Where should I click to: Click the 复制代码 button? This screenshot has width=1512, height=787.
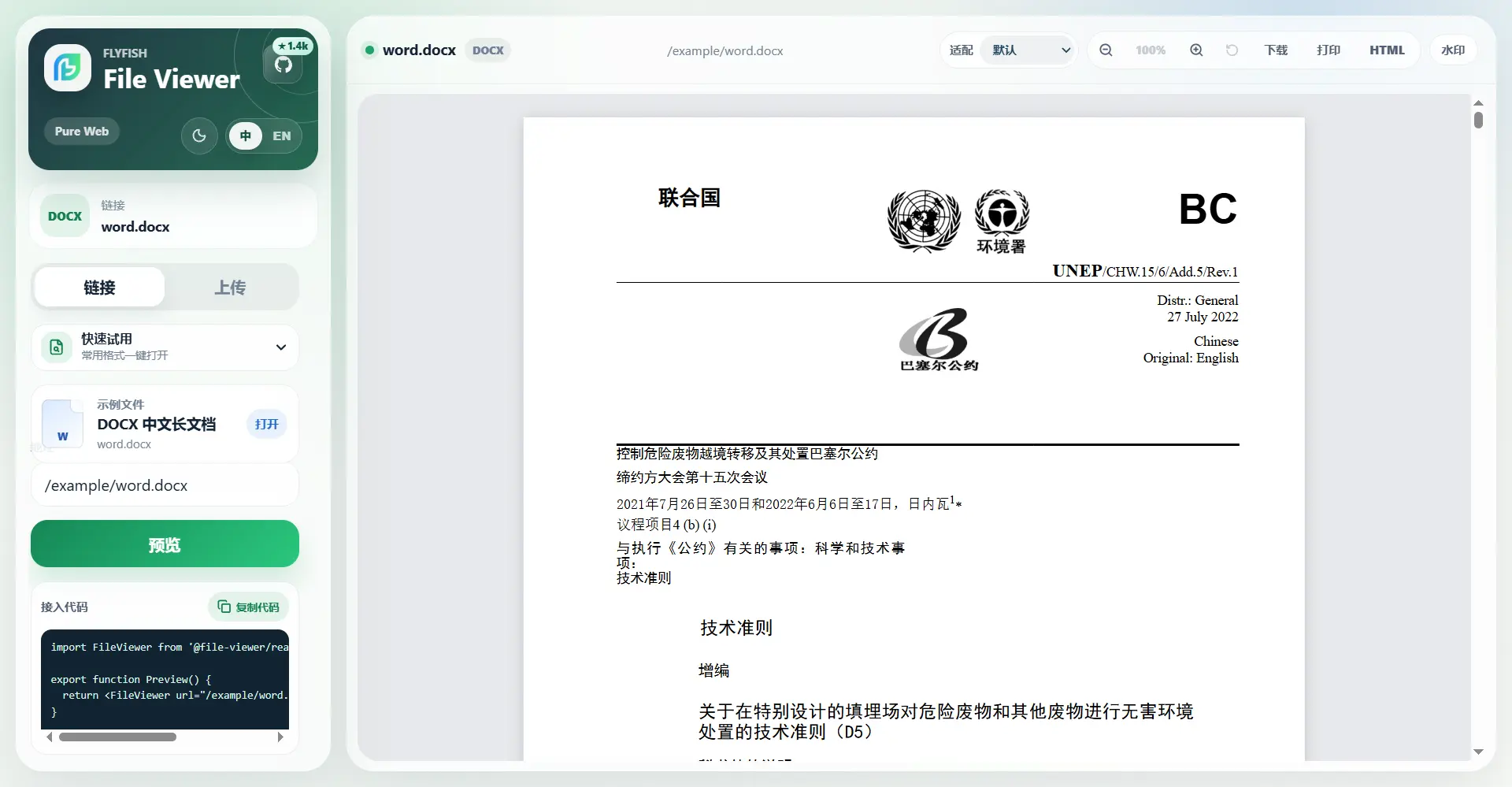click(249, 607)
